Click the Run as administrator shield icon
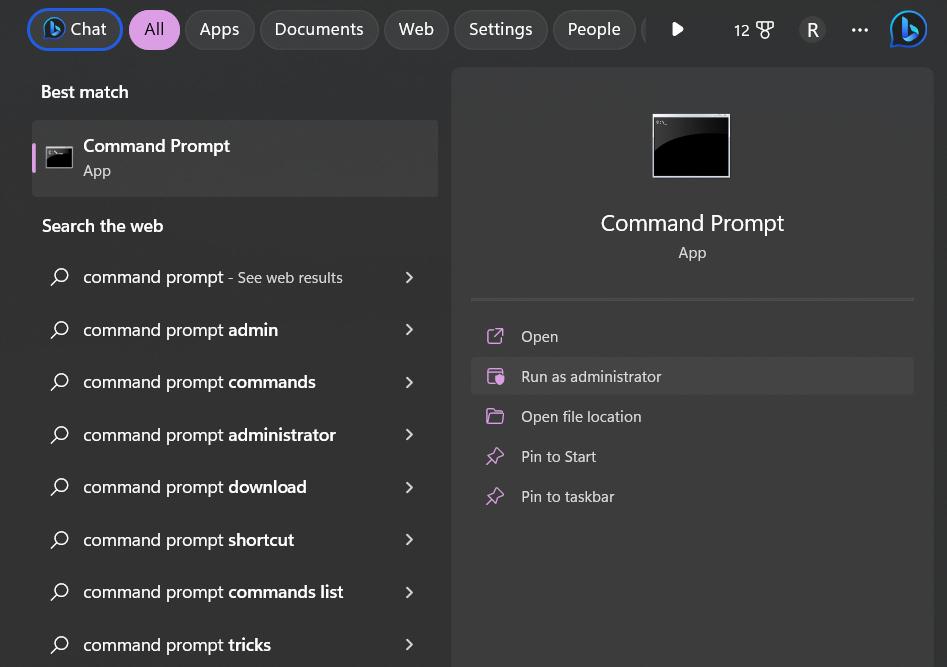This screenshot has width=947, height=667. [x=495, y=376]
